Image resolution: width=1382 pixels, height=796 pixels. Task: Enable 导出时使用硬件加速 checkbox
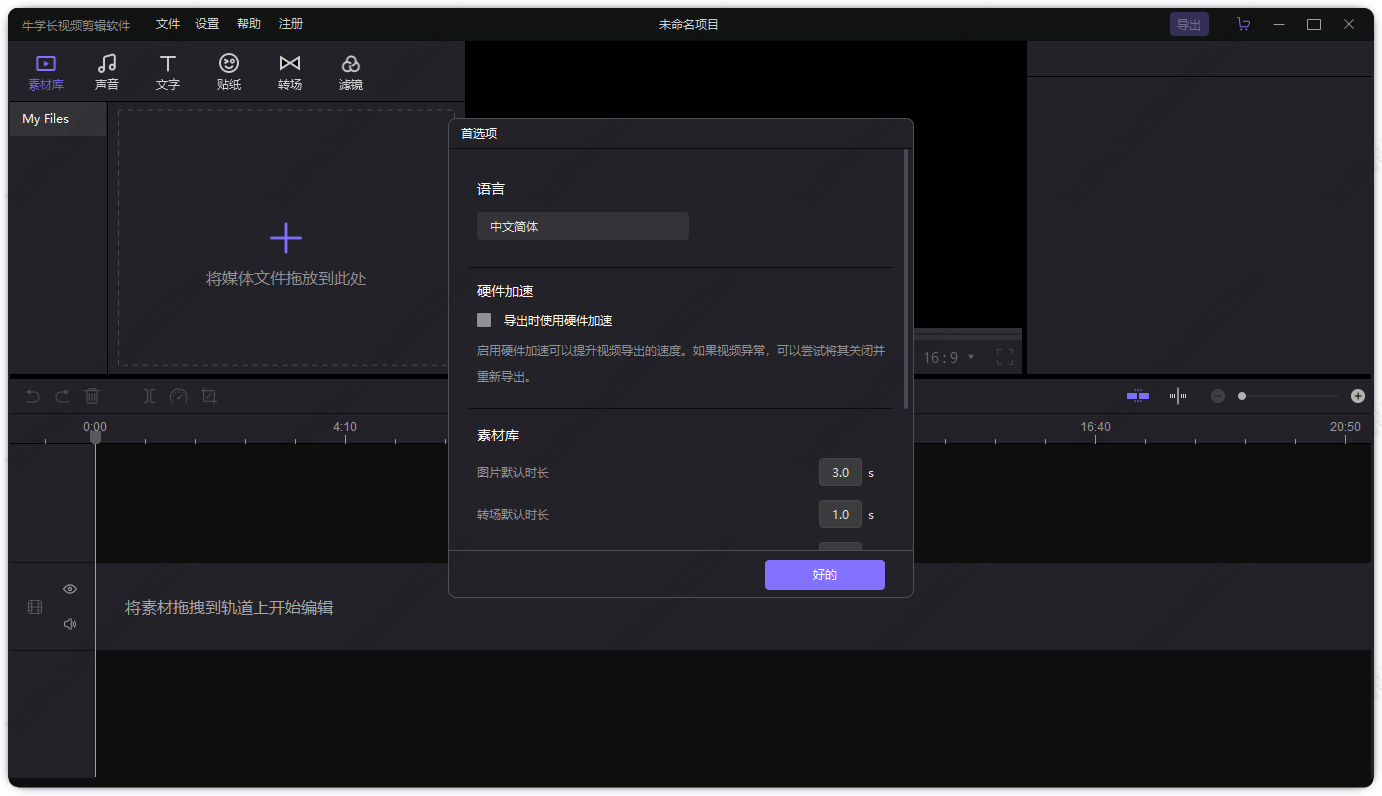(484, 320)
